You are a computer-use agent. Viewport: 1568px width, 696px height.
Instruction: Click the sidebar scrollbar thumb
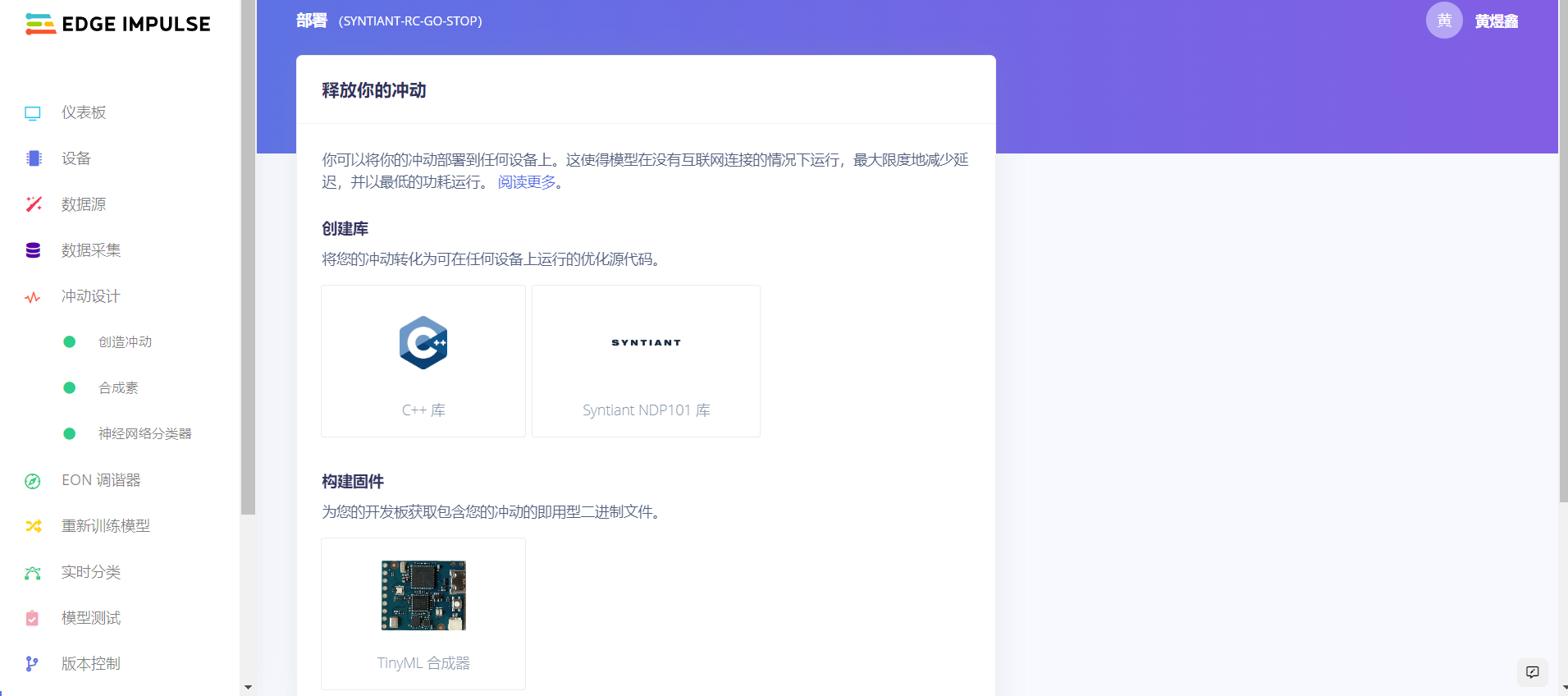pos(248,257)
